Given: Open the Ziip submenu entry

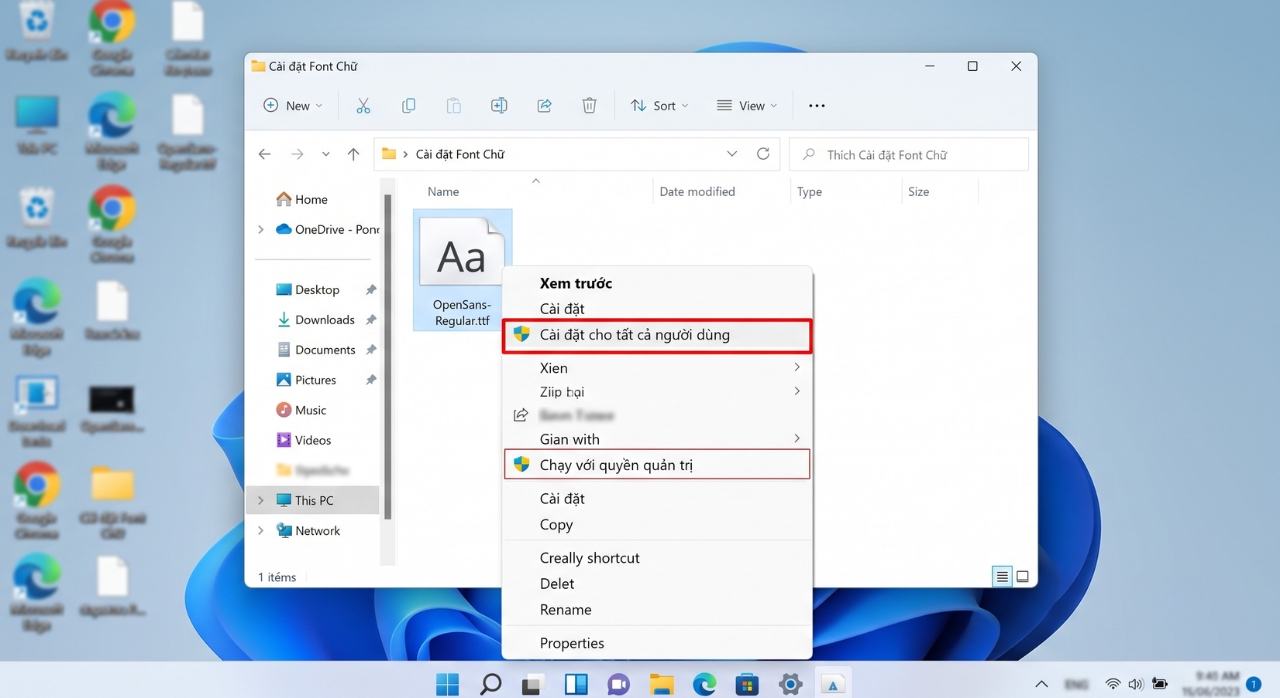Looking at the screenshot, I should pyautogui.click(x=657, y=392).
